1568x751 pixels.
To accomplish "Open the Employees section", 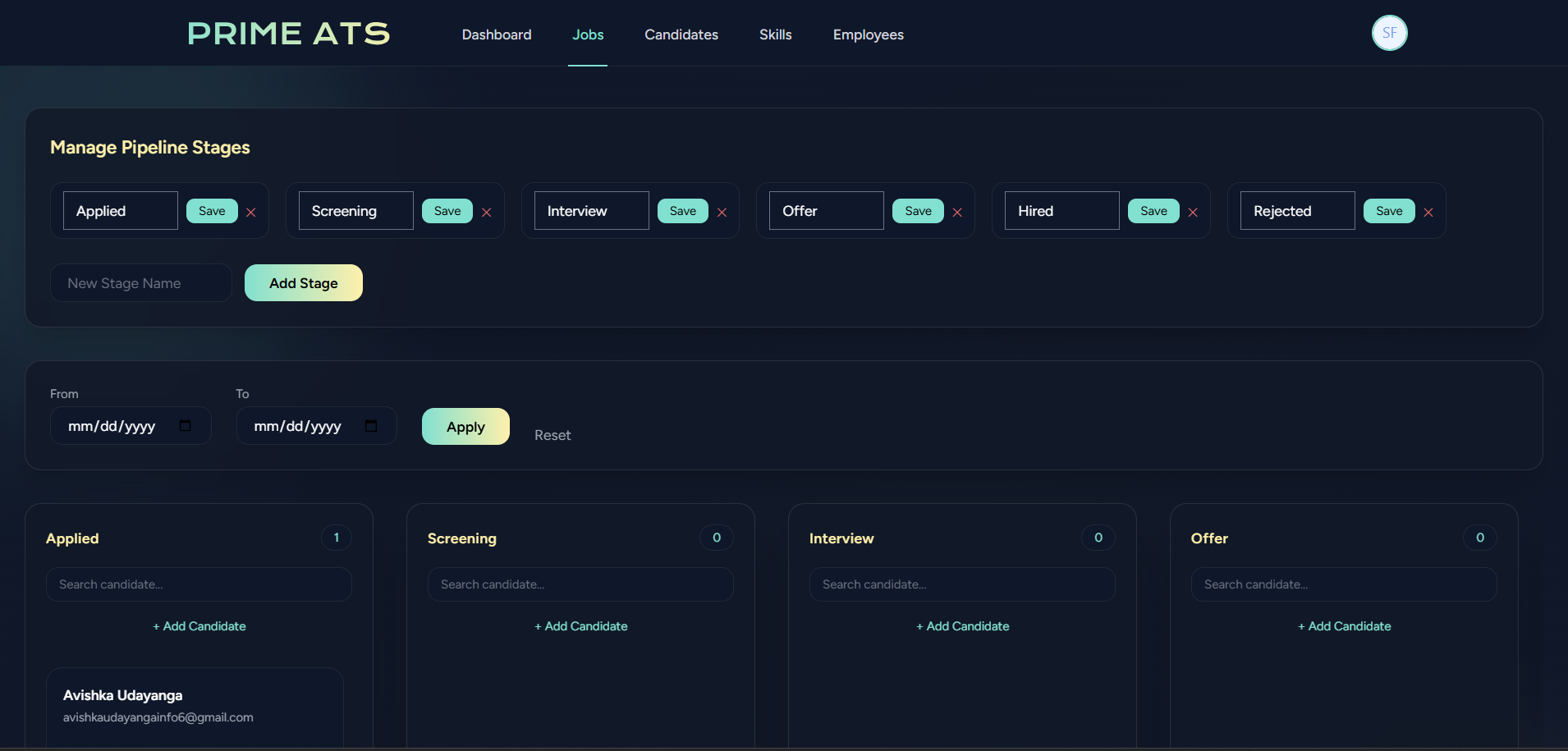I will pyautogui.click(x=868, y=34).
